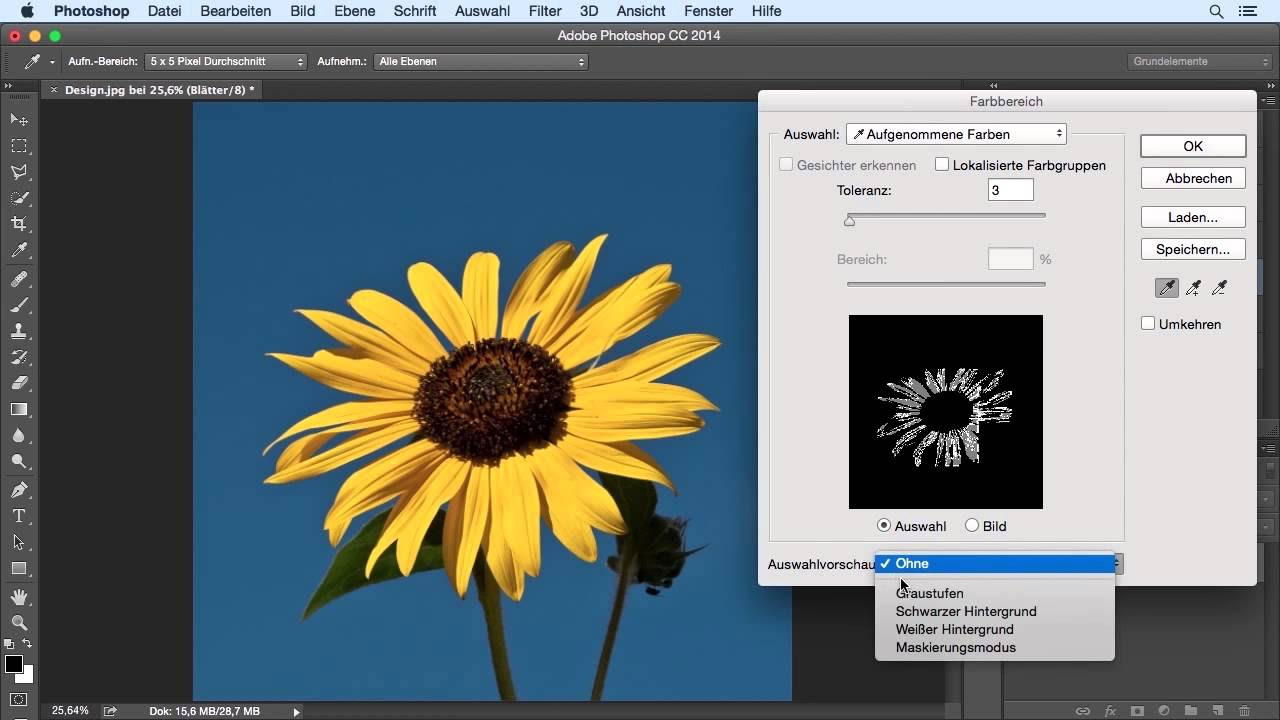Click the add layer mask icon
The width and height of the screenshot is (1280, 720).
[1137, 711]
